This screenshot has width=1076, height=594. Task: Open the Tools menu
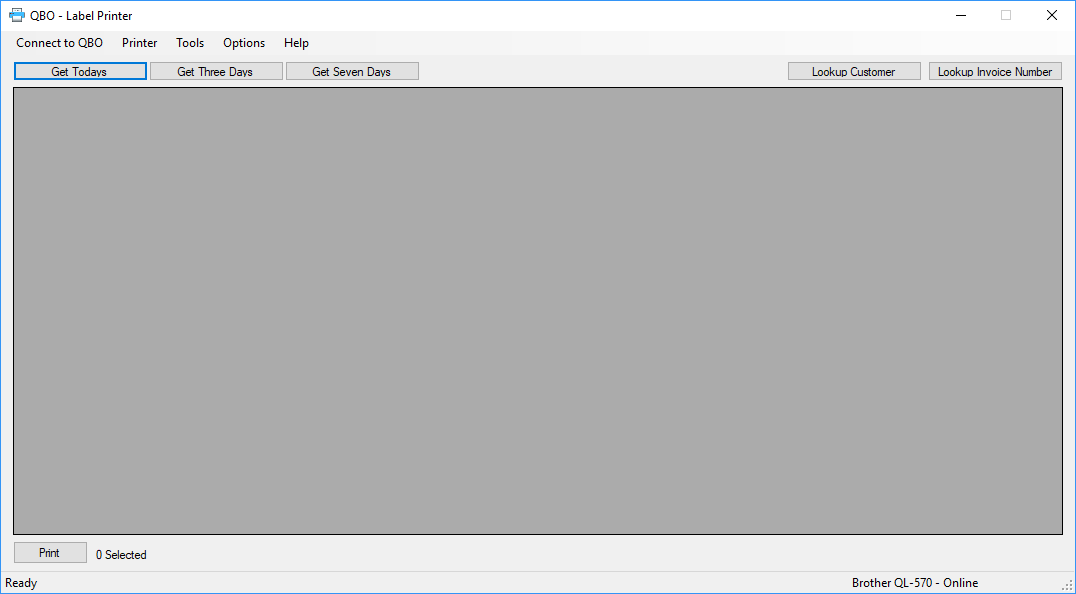coord(190,43)
